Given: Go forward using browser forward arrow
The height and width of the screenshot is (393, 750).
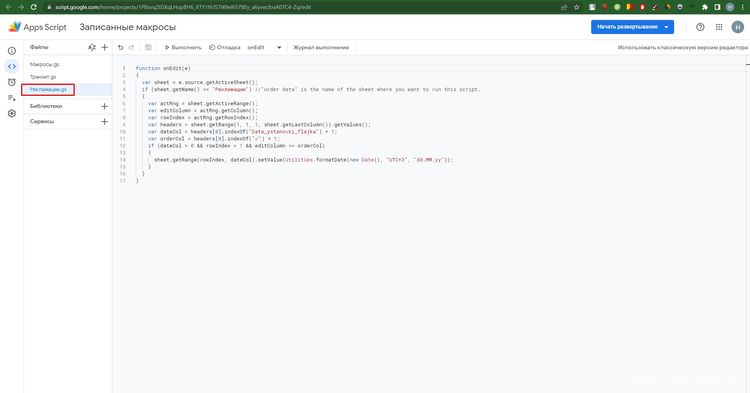Looking at the screenshot, I should 21,7.
